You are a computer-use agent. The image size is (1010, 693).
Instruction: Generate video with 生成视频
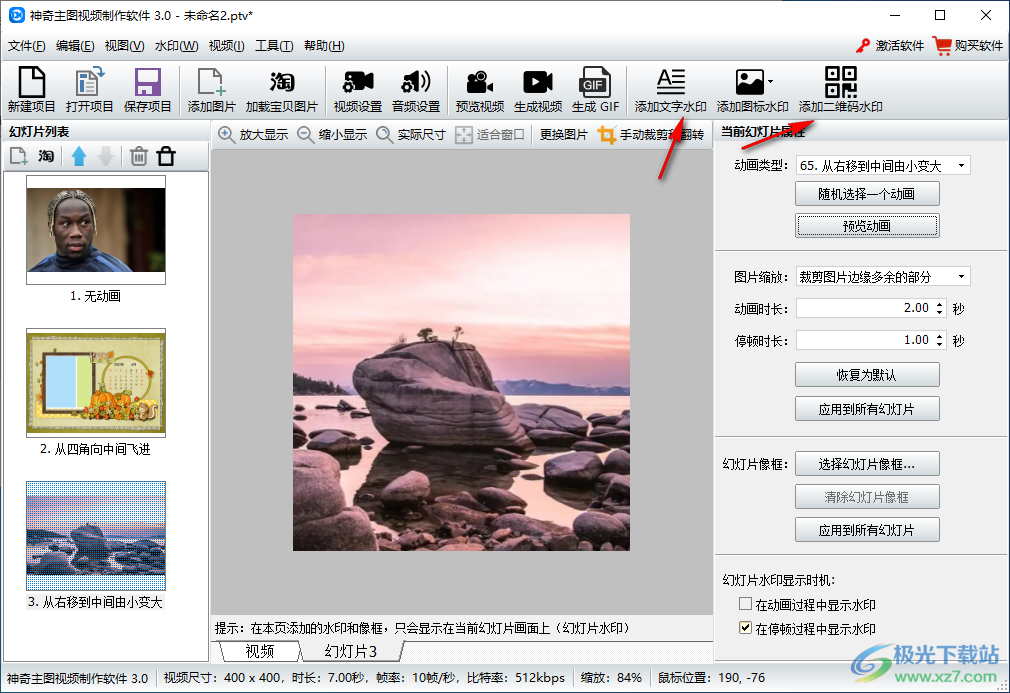click(x=538, y=90)
